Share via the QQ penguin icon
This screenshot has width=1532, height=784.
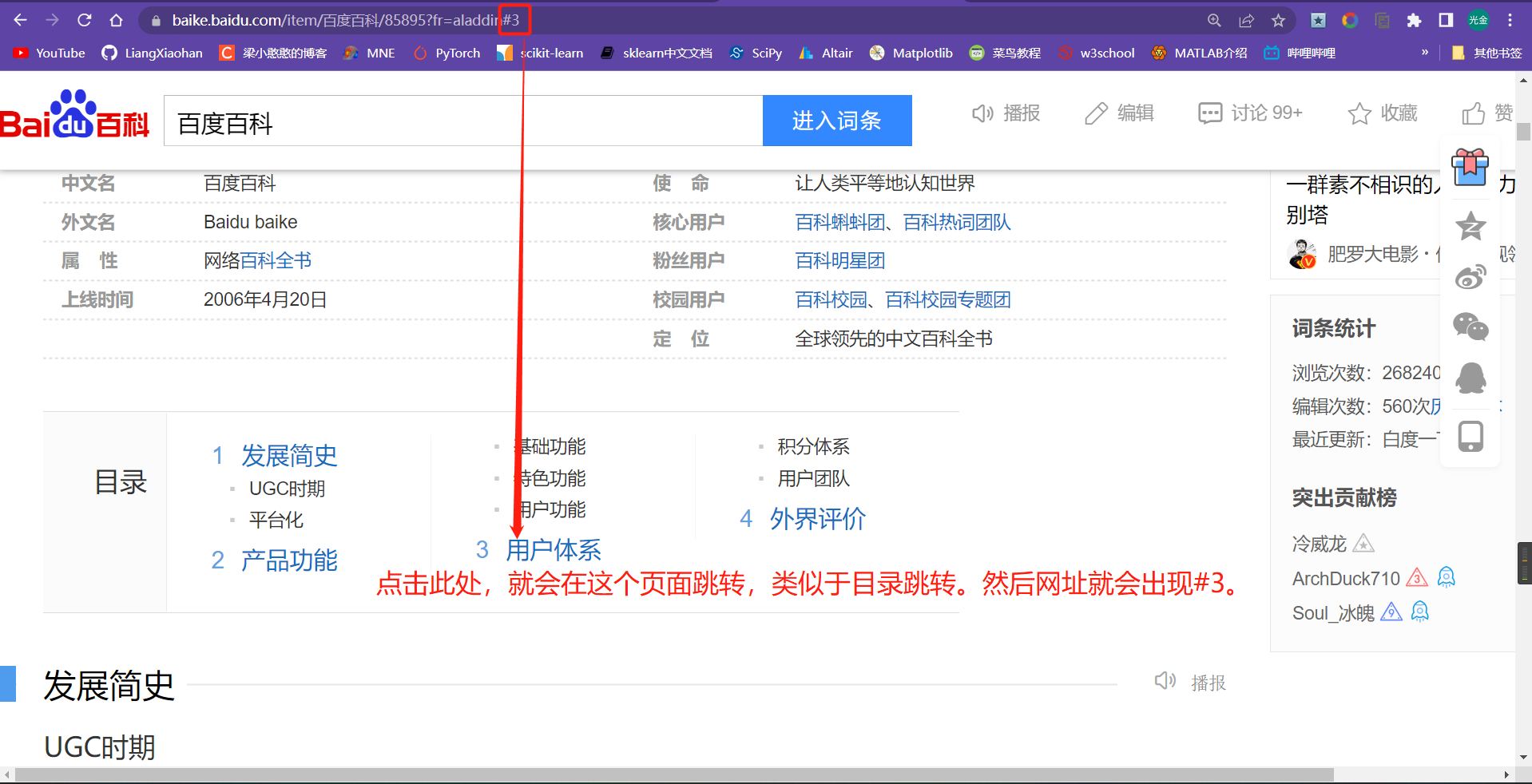coord(1470,378)
